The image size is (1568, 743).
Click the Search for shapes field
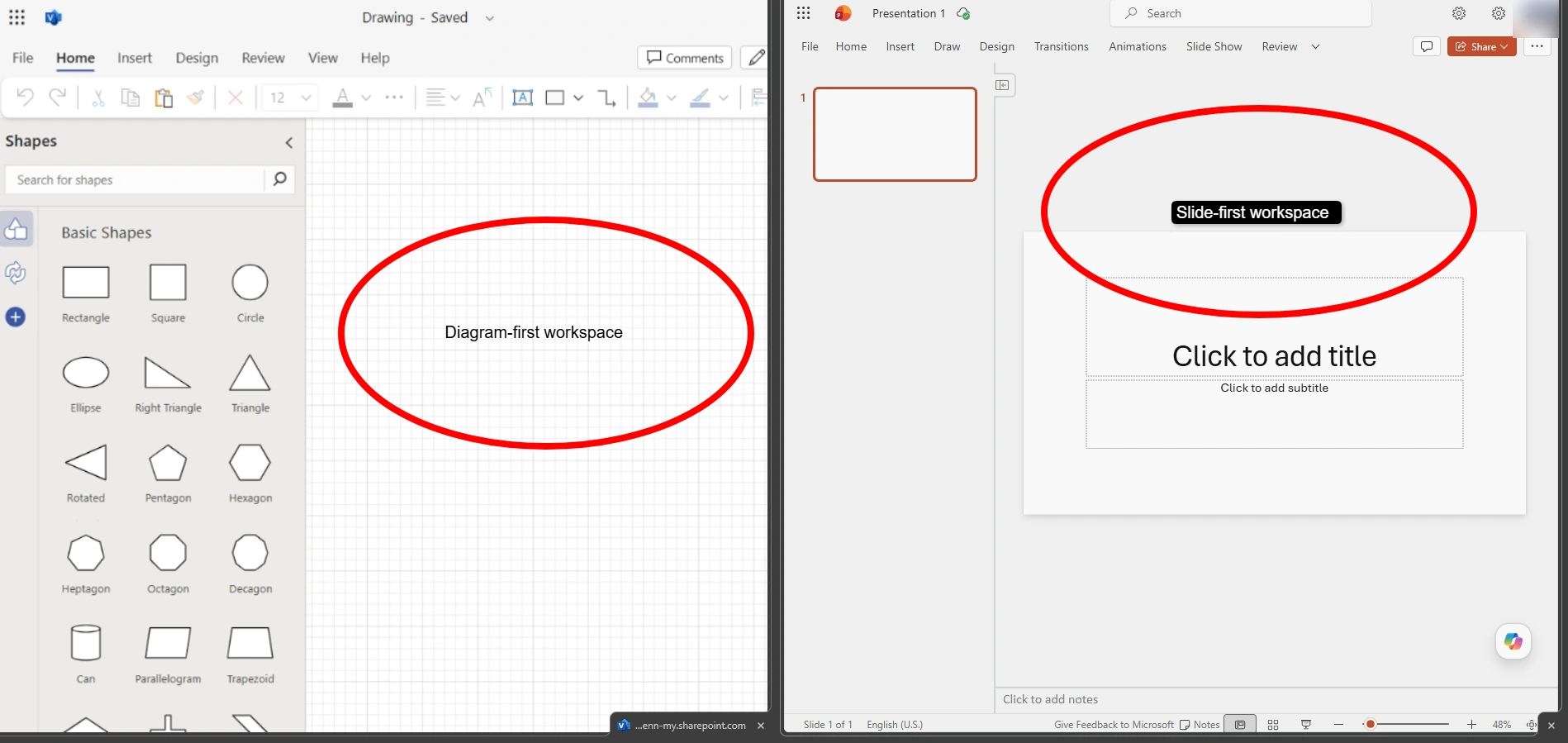[135, 179]
